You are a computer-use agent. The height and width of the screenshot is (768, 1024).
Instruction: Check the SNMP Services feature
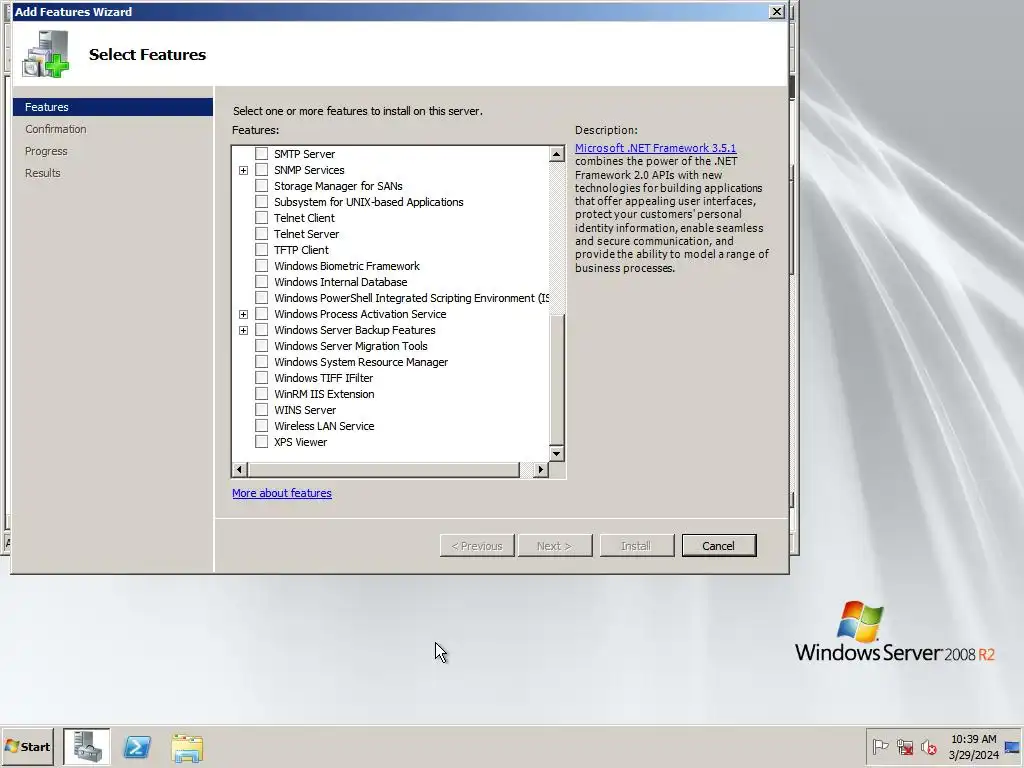[261, 170]
